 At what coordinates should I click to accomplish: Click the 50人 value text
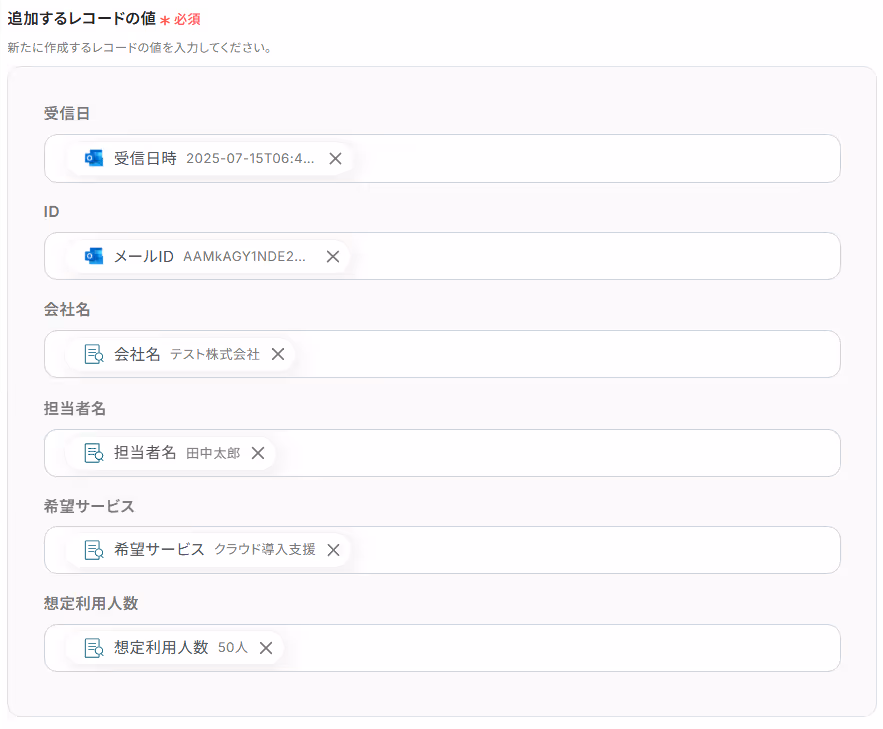[233, 647]
